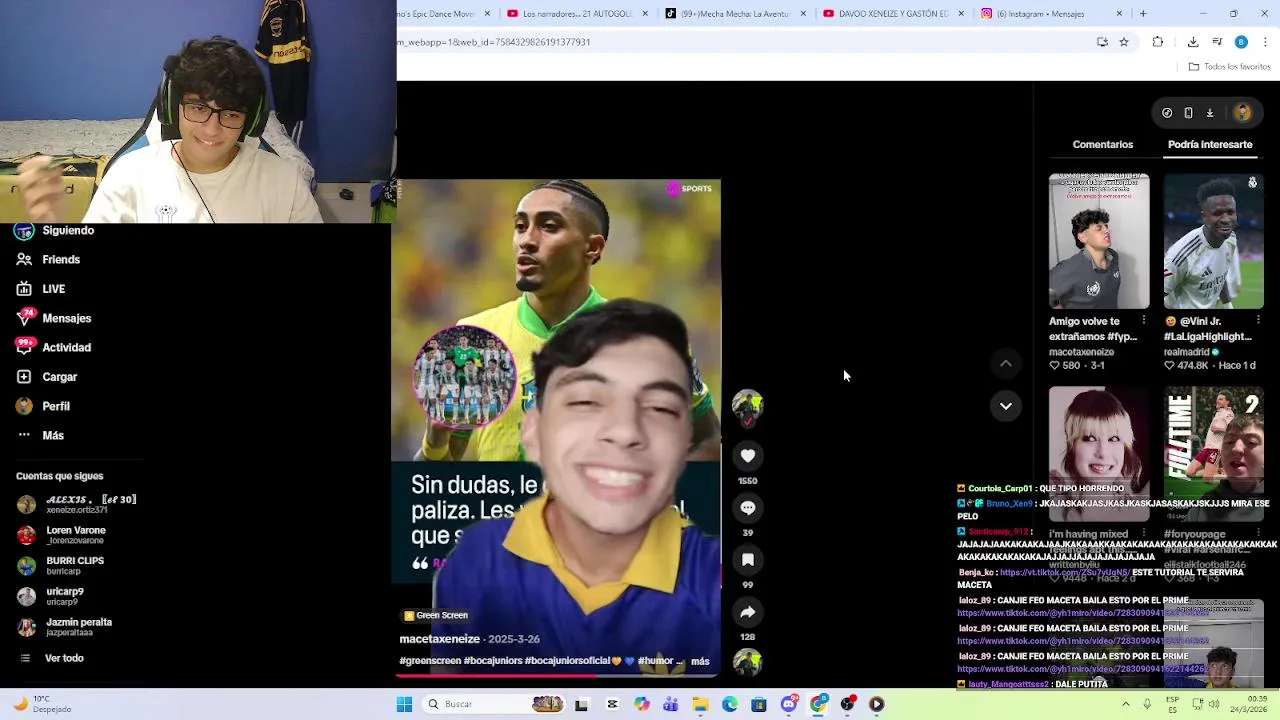The width and height of the screenshot is (1280, 720).
Task: Open the creator avatar above the like button
Action: [x=747, y=406]
